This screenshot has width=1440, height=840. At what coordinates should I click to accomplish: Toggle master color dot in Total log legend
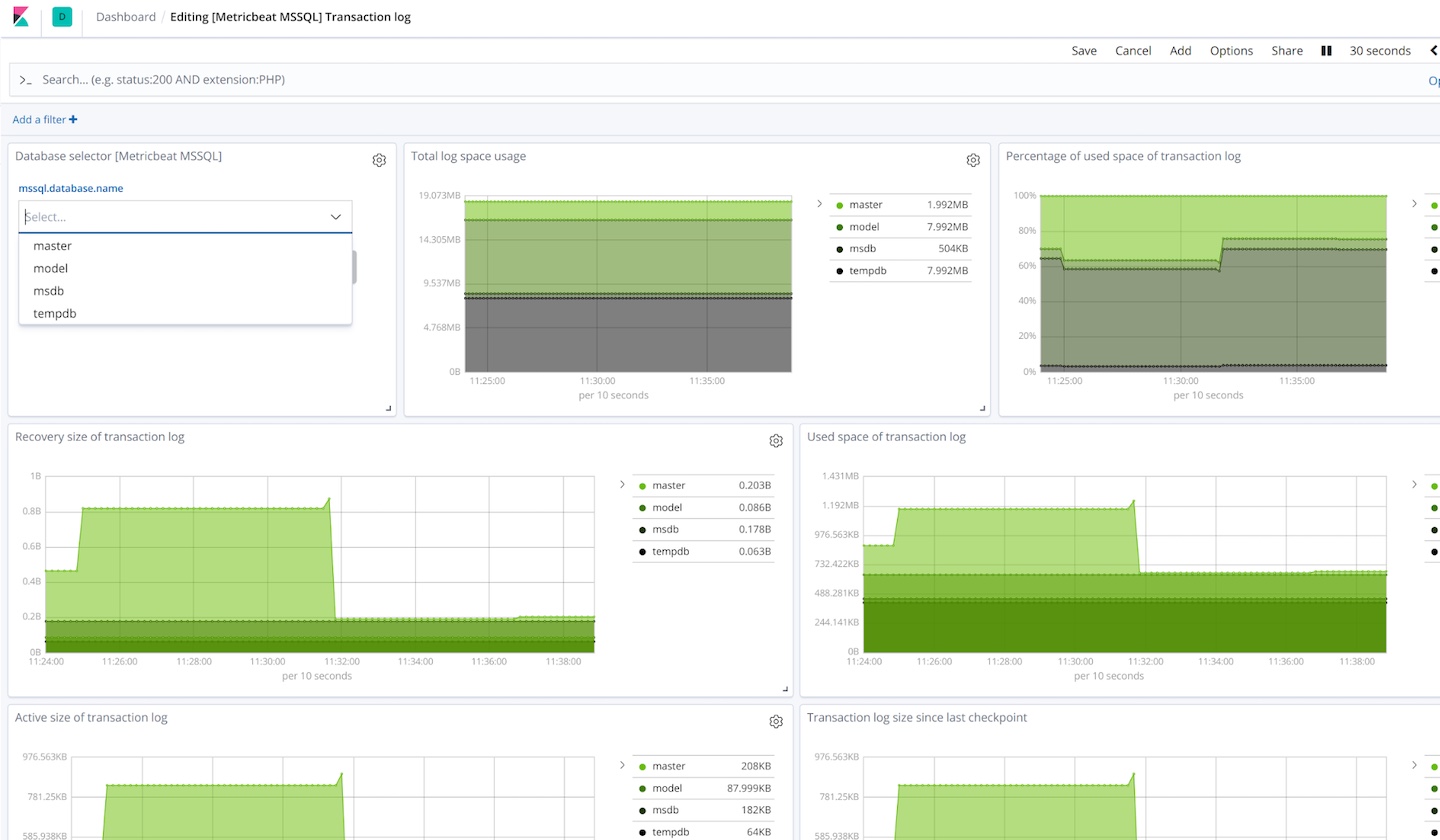(839, 205)
